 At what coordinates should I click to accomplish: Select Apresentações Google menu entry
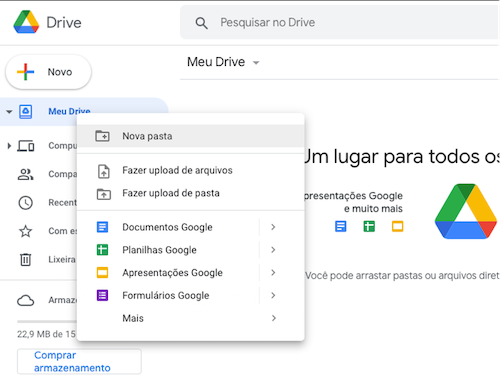(x=191, y=272)
